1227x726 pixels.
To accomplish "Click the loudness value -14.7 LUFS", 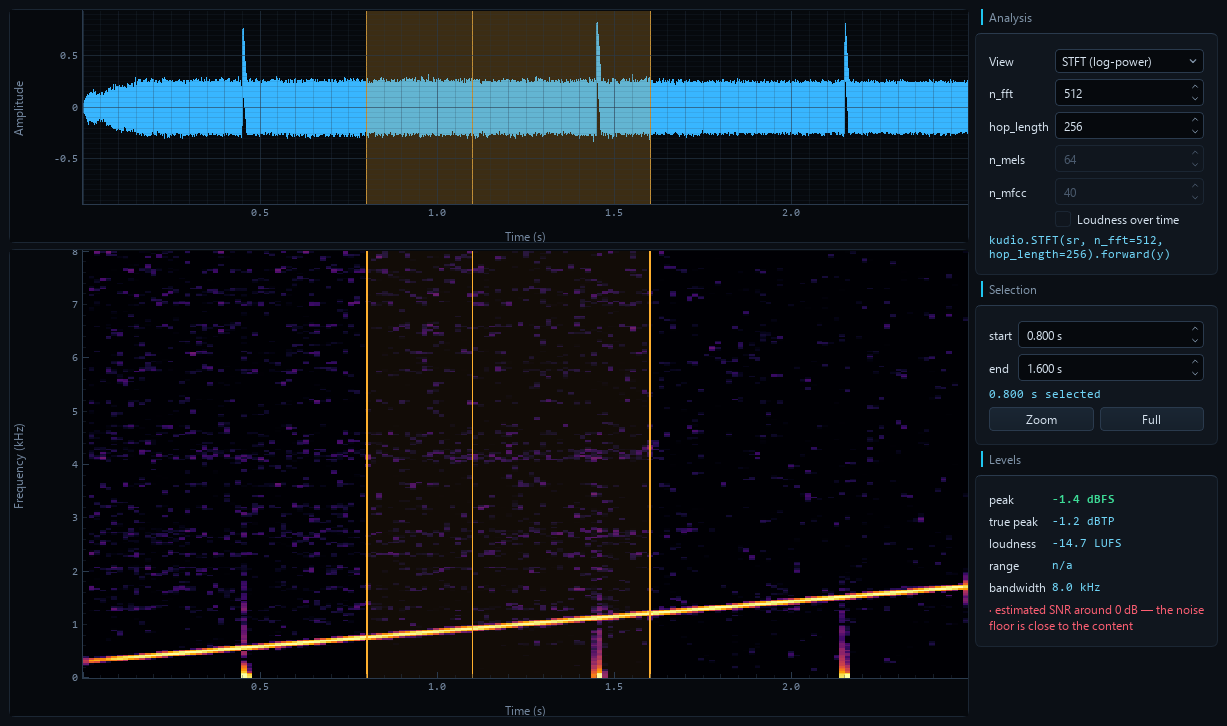I will pos(1086,544).
